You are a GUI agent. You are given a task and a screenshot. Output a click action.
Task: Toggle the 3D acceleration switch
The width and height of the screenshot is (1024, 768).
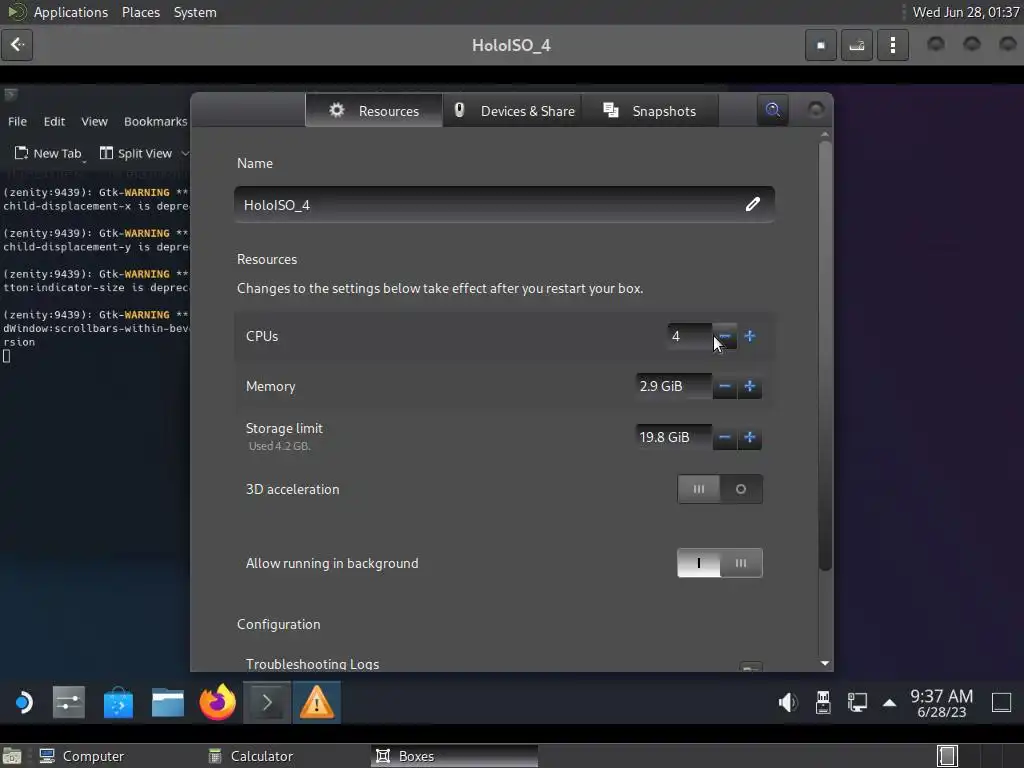(720, 489)
